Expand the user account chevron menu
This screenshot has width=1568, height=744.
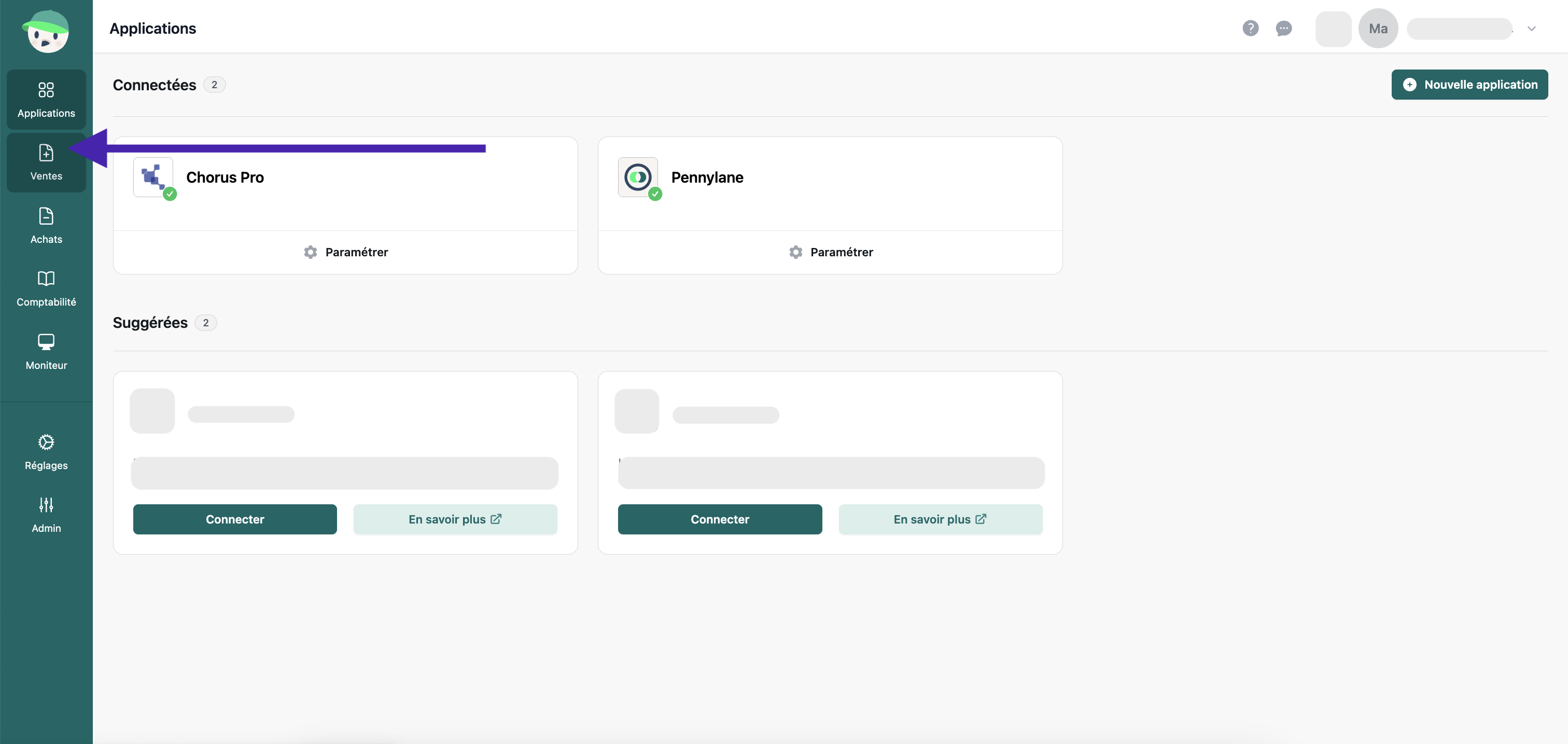[x=1532, y=29]
